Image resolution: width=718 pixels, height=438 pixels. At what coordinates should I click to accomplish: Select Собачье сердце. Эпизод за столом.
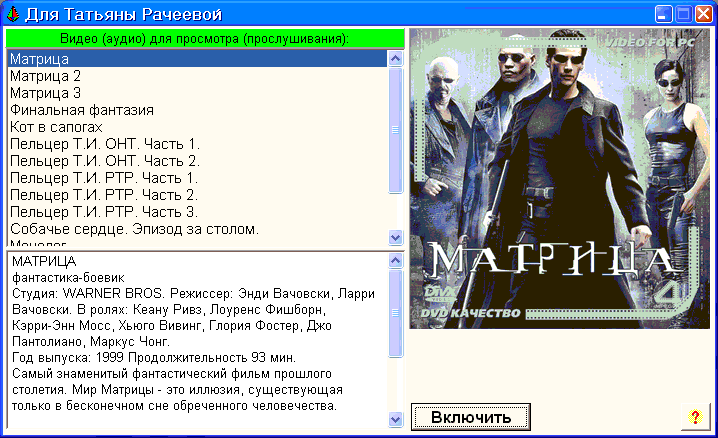tap(134, 229)
